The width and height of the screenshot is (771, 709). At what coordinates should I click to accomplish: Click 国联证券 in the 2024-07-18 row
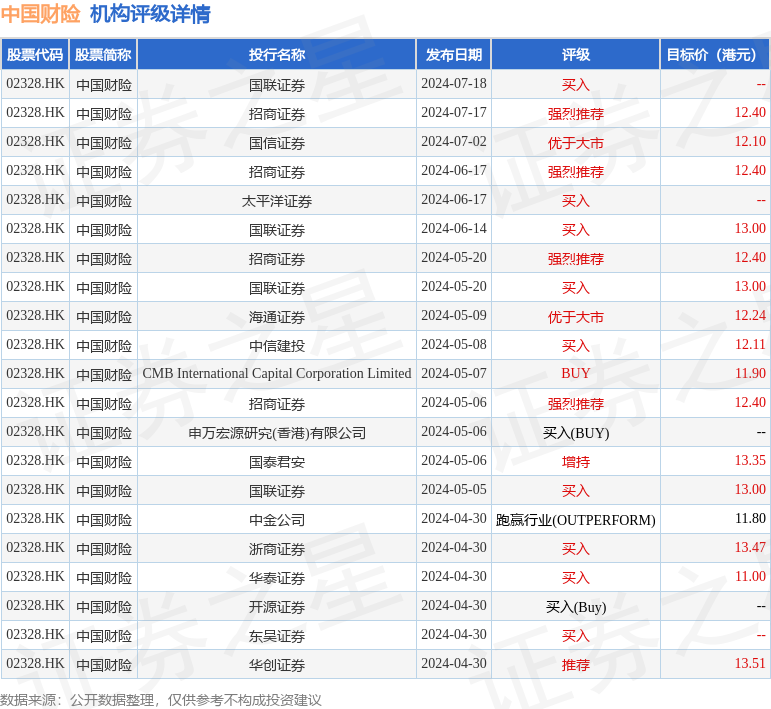tap(277, 85)
